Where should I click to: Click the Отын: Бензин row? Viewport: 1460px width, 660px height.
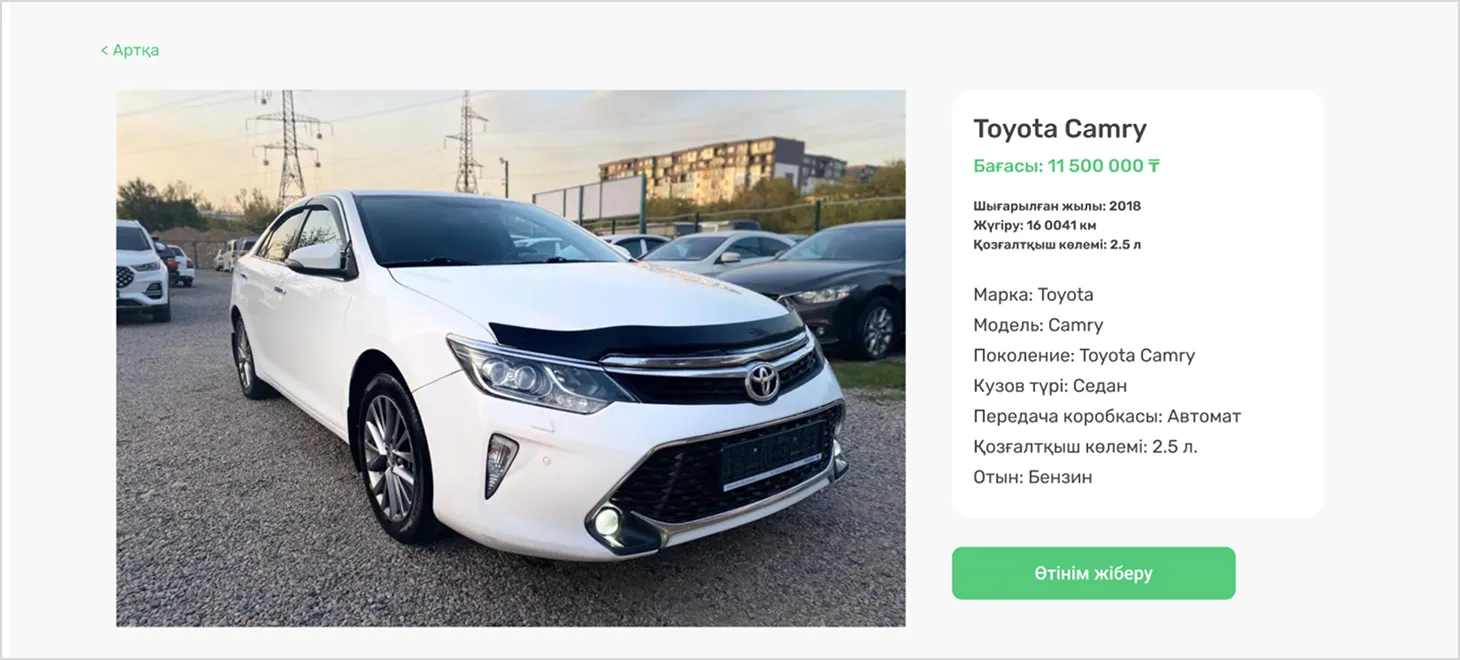(1032, 477)
